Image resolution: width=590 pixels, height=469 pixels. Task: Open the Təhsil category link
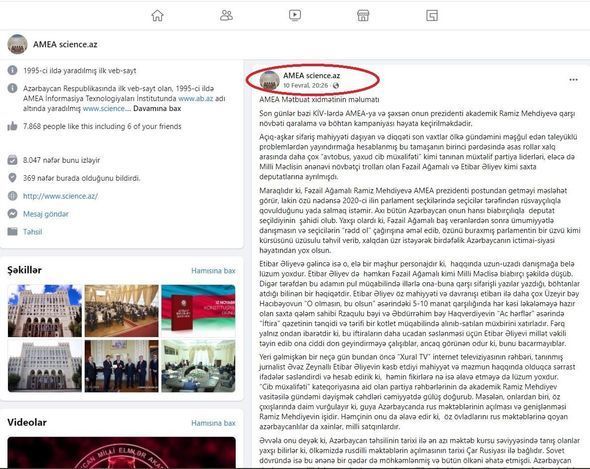coord(33,231)
